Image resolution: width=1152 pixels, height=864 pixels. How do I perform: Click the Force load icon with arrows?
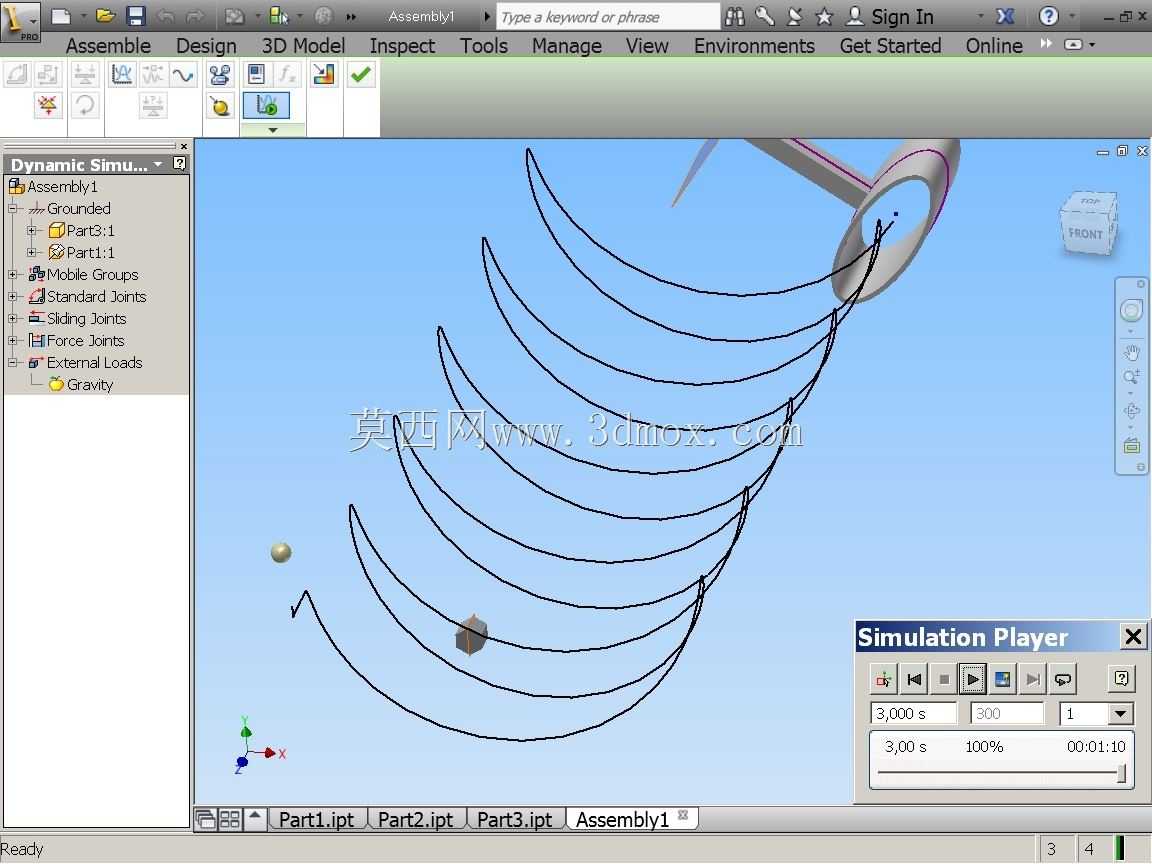(x=85, y=74)
